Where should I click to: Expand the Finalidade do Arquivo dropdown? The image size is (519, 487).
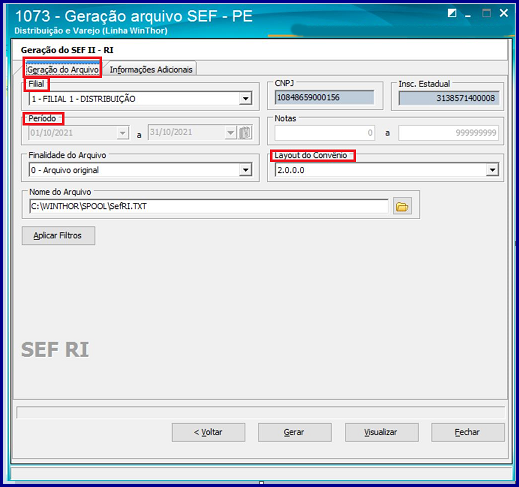coord(245,170)
